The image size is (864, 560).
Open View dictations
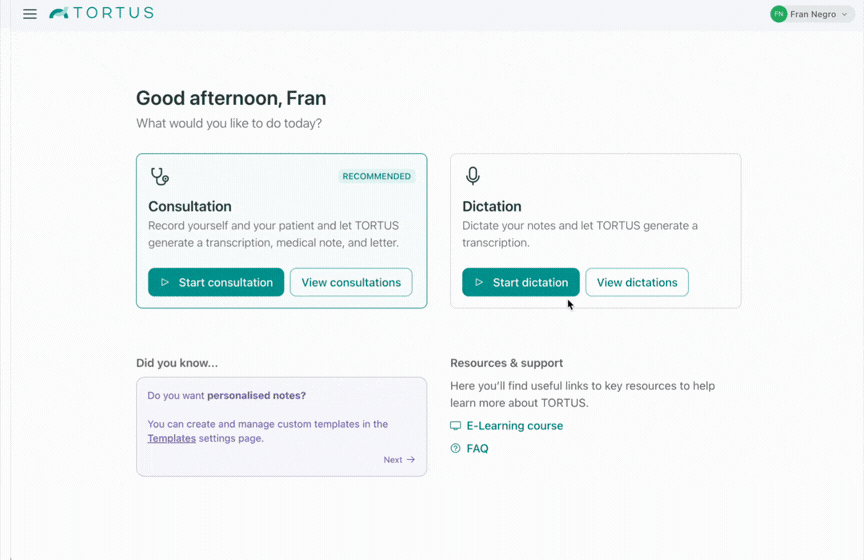(x=637, y=282)
